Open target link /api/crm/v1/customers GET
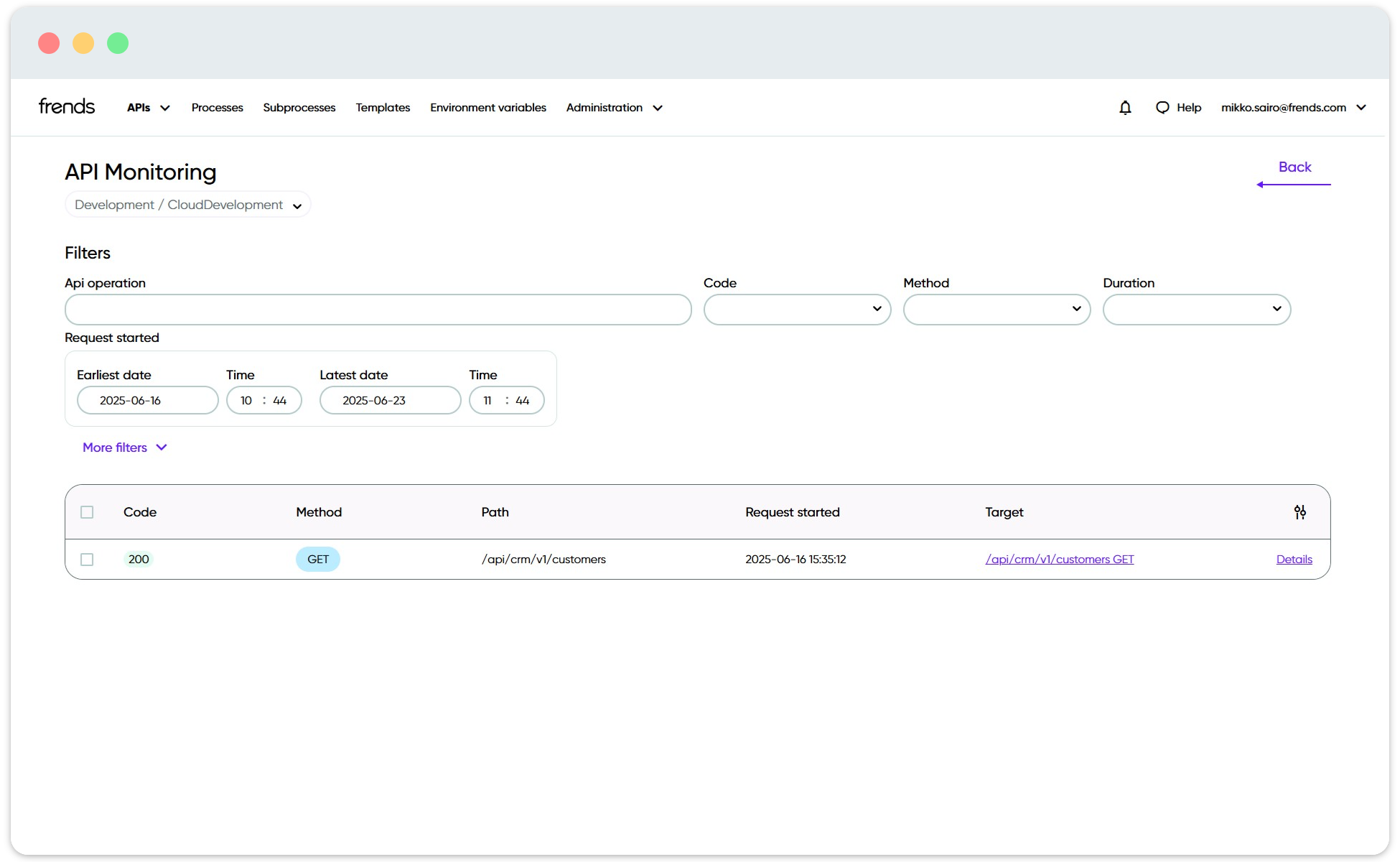Viewport: 1400px width, 862px height. (x=1059, y=560)
